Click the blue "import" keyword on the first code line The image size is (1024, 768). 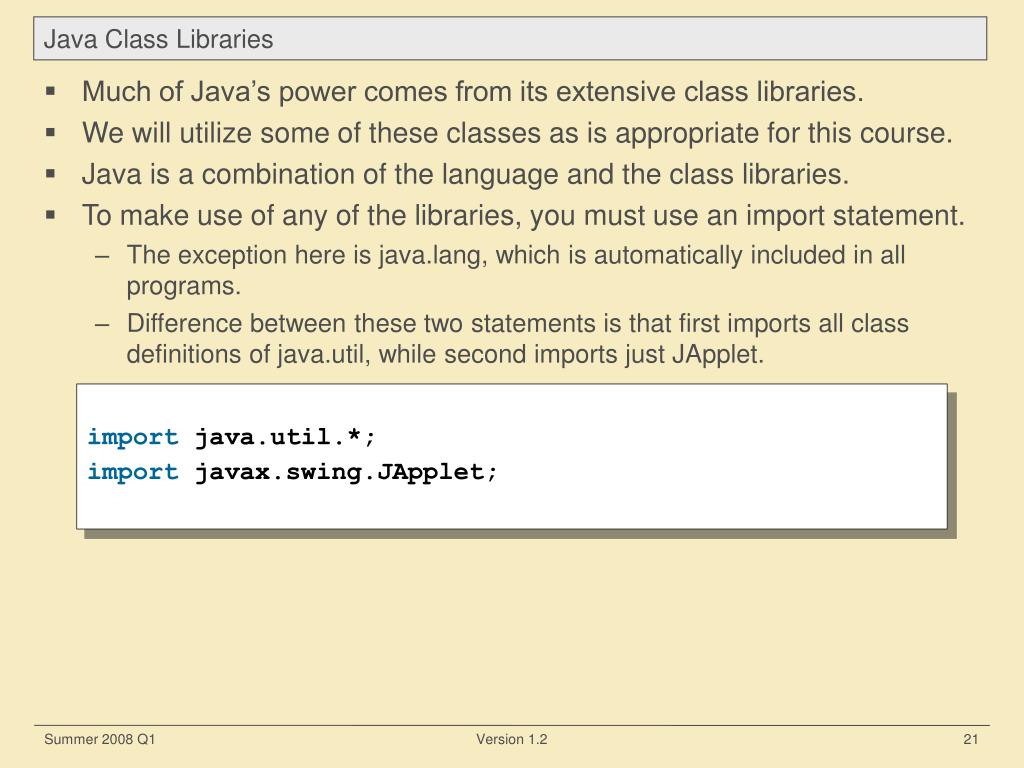[x=133, y=438]
